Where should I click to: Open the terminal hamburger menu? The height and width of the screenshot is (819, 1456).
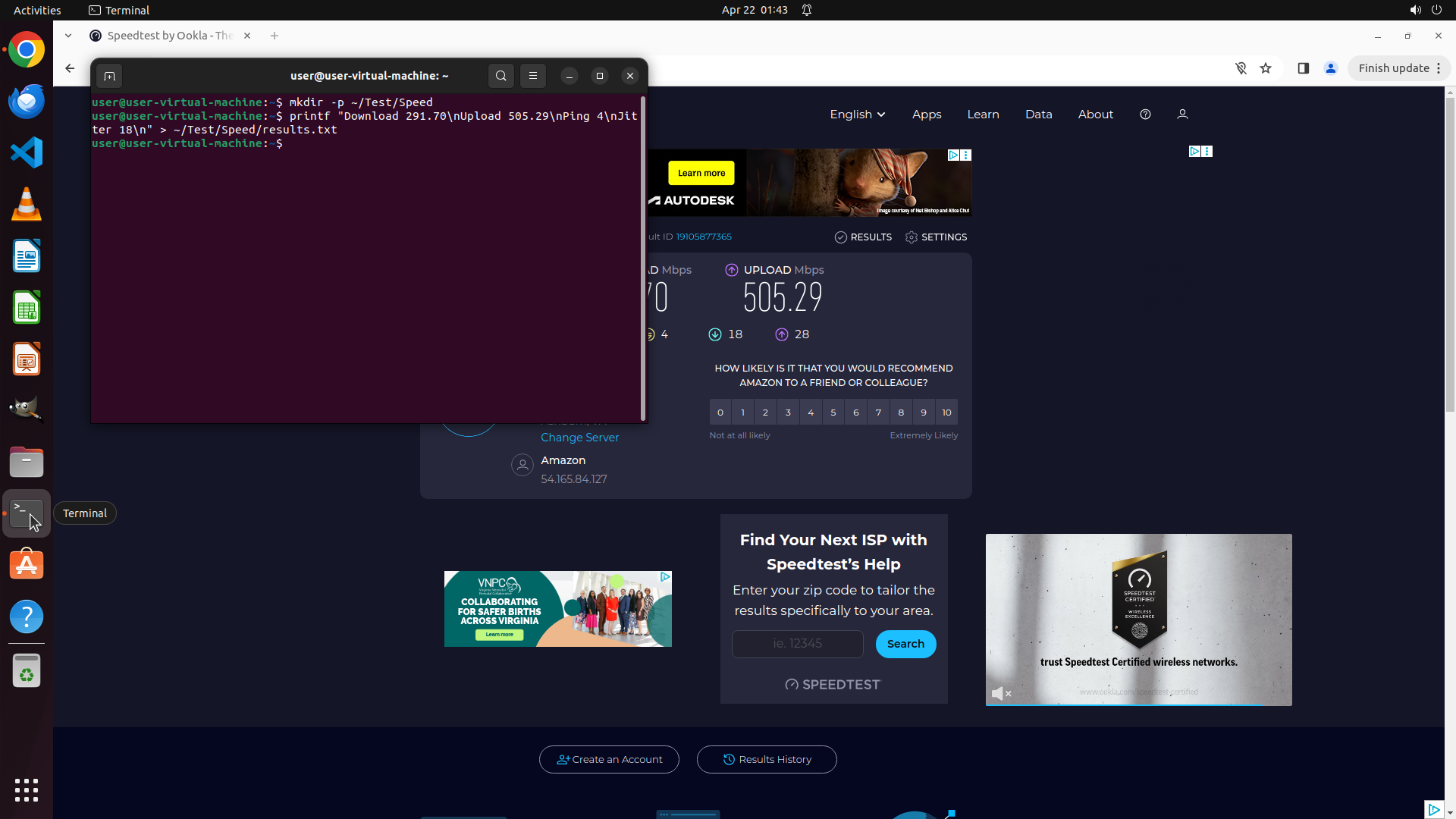(533, 76)
